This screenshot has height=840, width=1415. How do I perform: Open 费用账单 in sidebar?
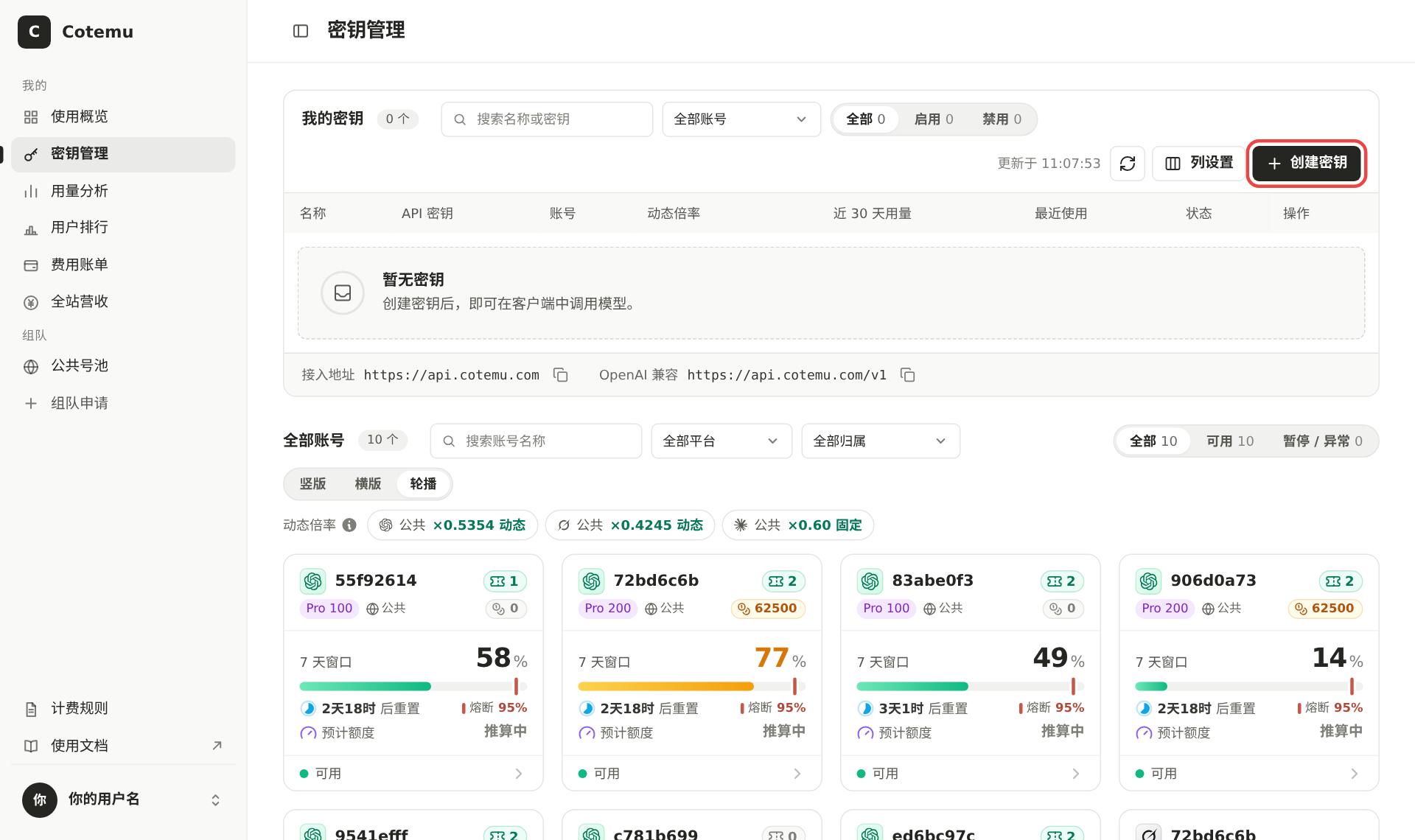click(x=123, y=265)
